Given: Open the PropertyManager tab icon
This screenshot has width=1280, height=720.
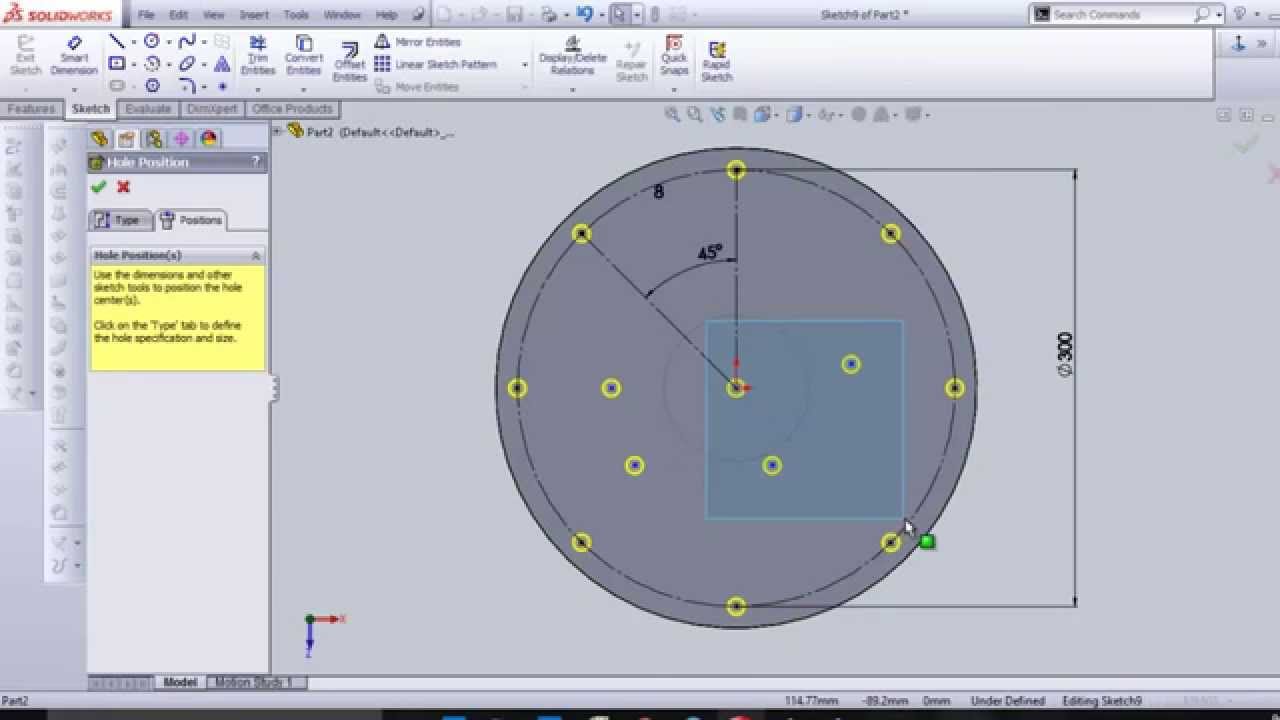Looking at the screenshot, I should [x=126, y=139].
